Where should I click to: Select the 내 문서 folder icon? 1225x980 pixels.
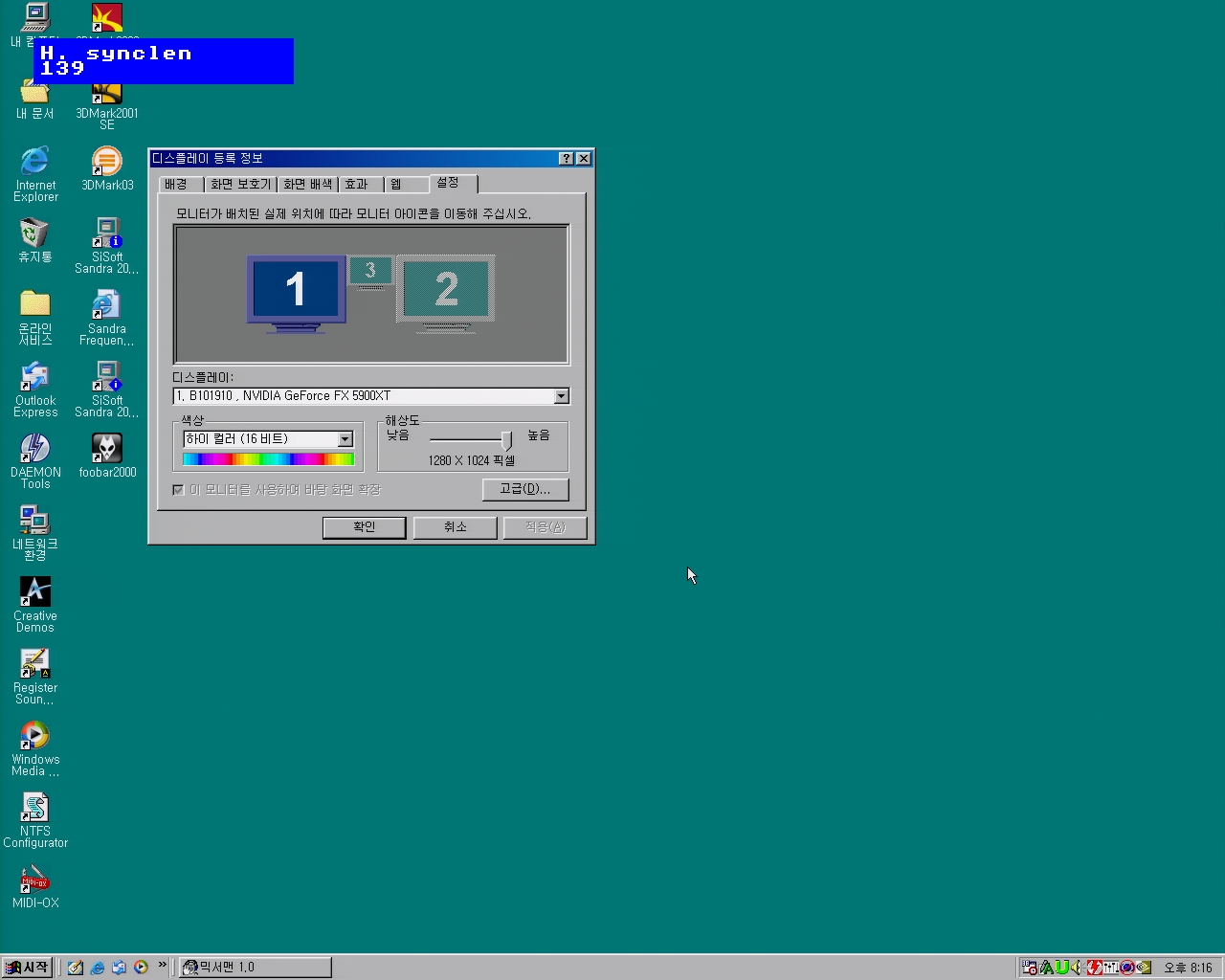35,100
